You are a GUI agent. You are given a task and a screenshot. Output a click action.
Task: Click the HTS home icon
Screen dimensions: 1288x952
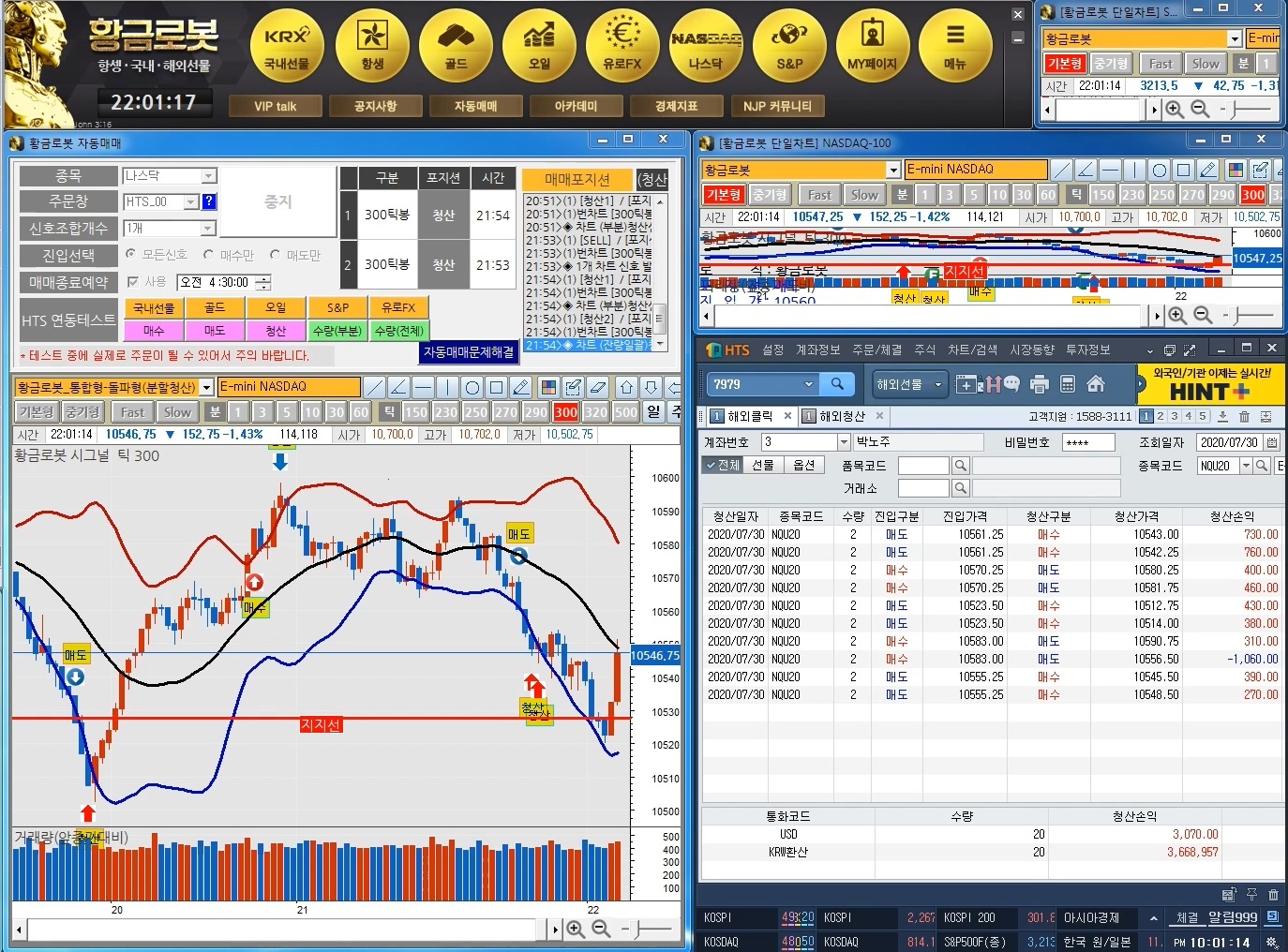1095,384
